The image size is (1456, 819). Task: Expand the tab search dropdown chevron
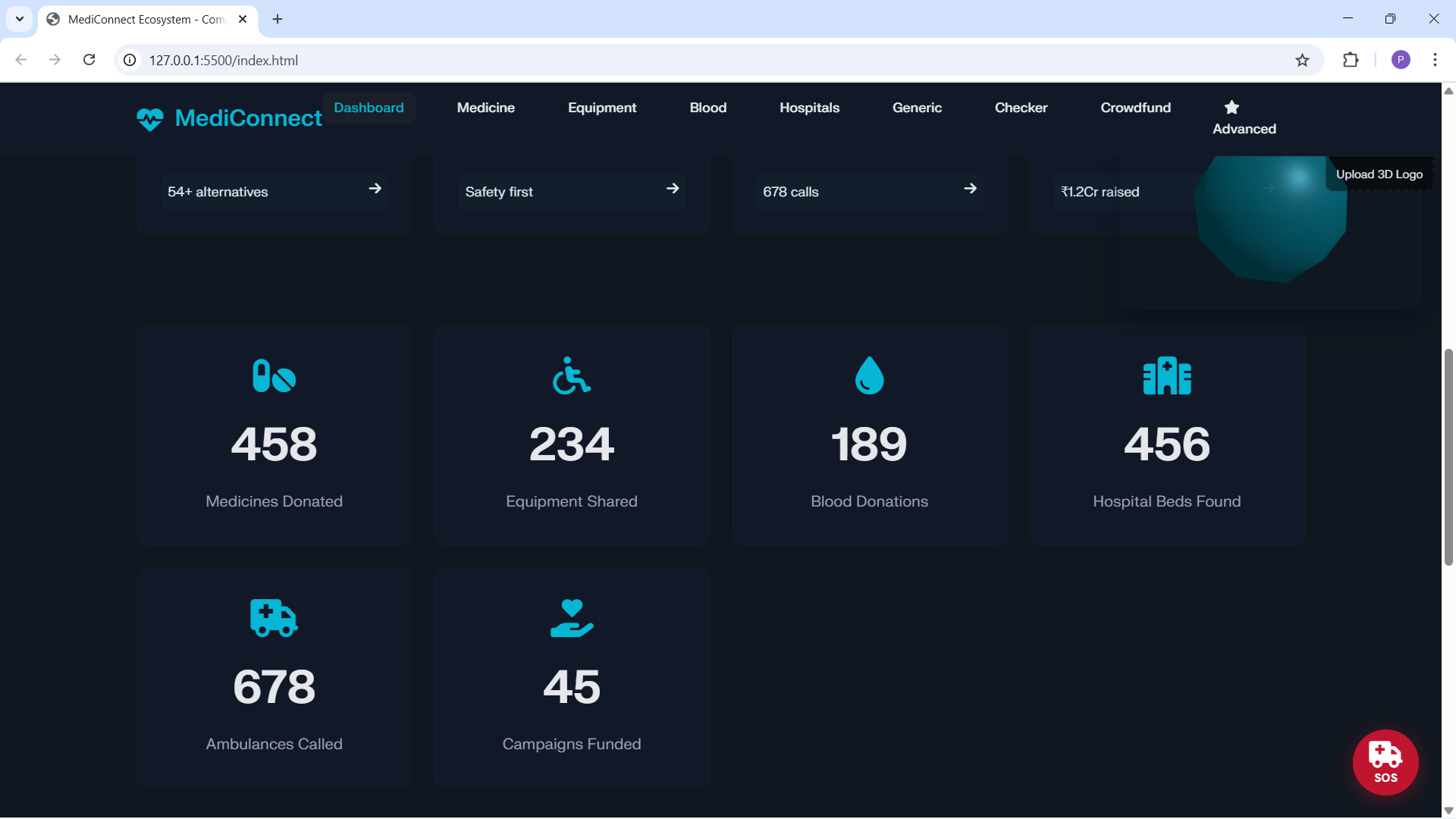tap(20, 19)
